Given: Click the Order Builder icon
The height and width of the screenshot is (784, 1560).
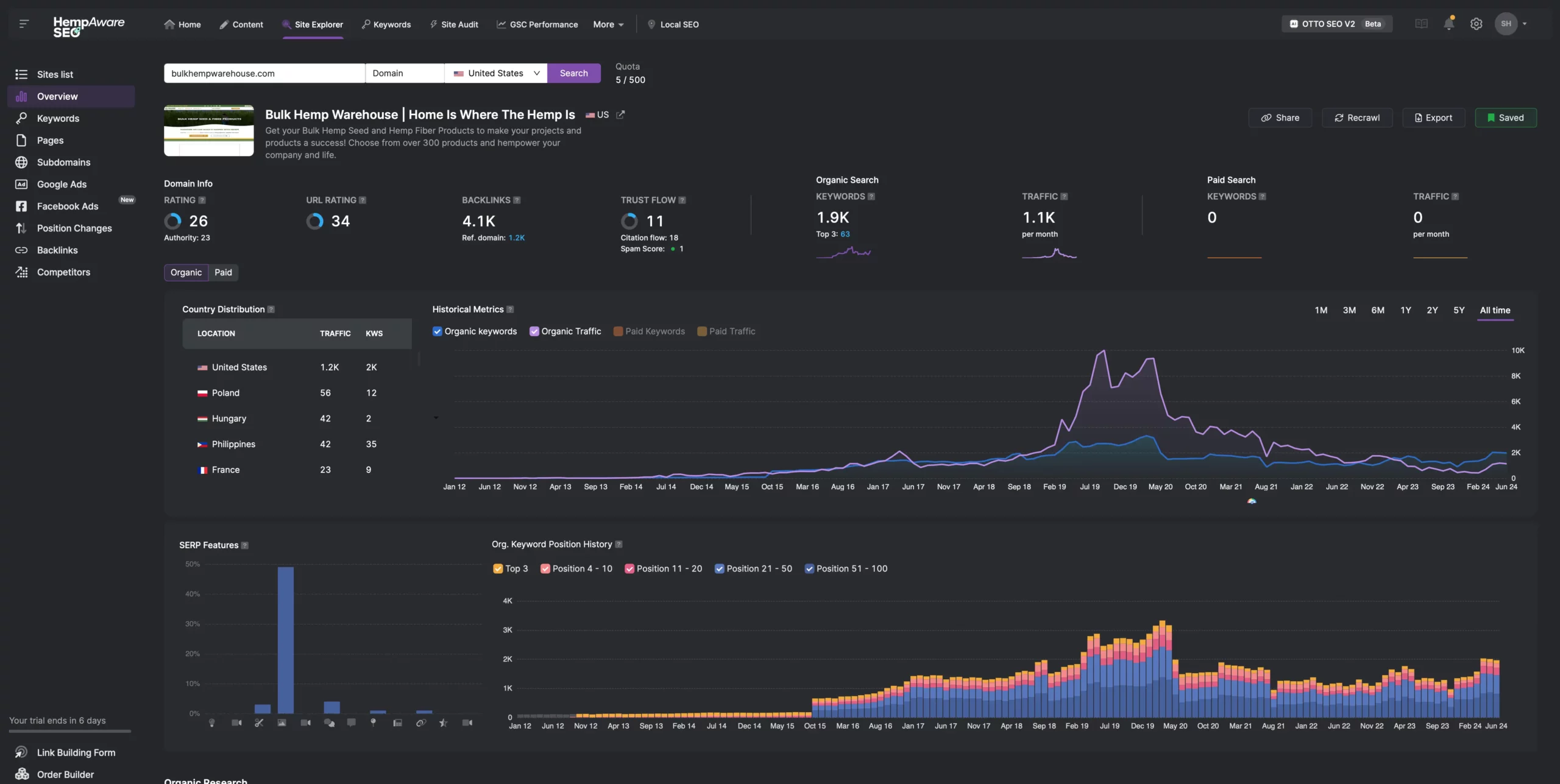Looking at the screenshot, I should 22,774.
